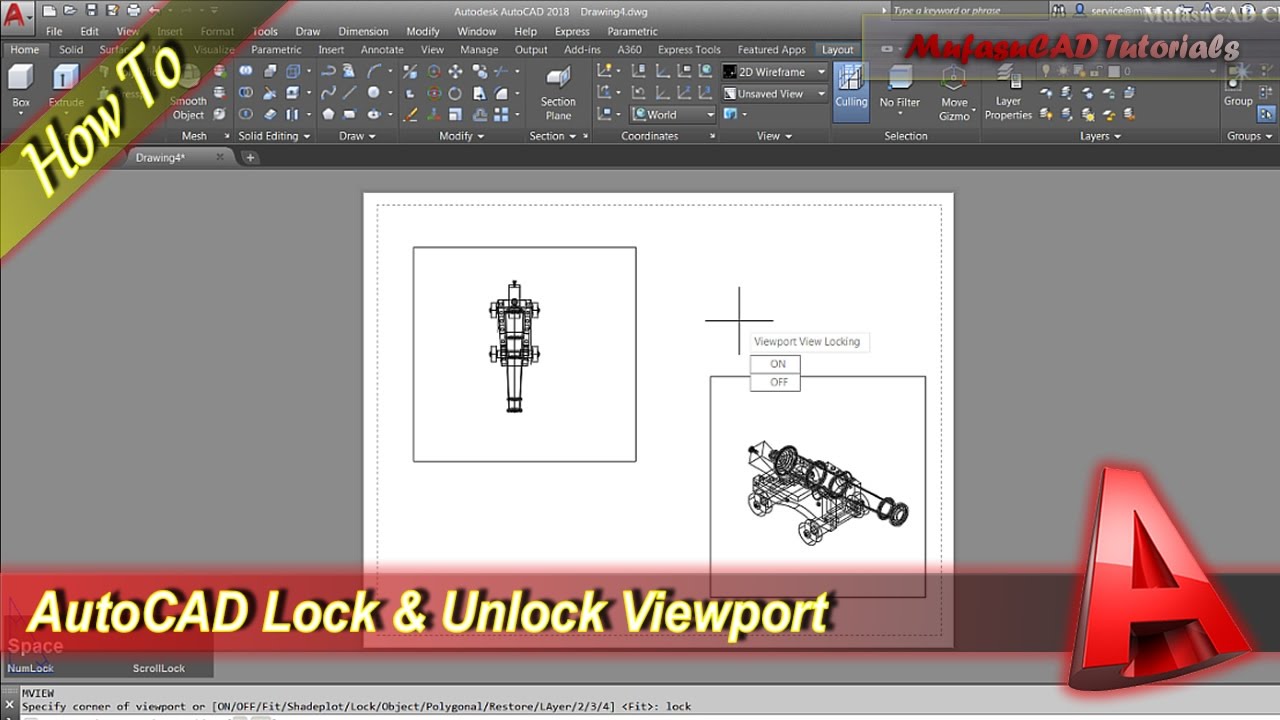Image resolution: width=1280 pixels, height=720 pixels.
Task: Open the Help menu
Action: (525, 31)
